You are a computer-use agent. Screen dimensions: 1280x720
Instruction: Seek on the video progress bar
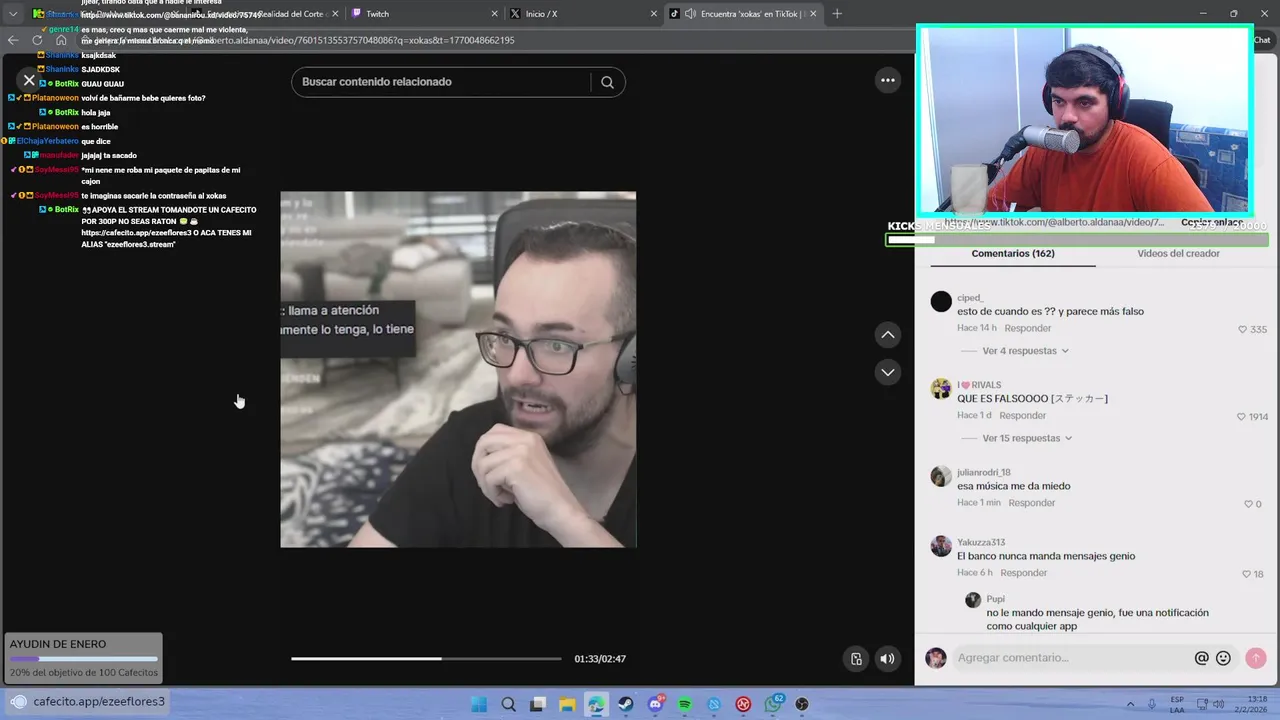click(426, 658)
